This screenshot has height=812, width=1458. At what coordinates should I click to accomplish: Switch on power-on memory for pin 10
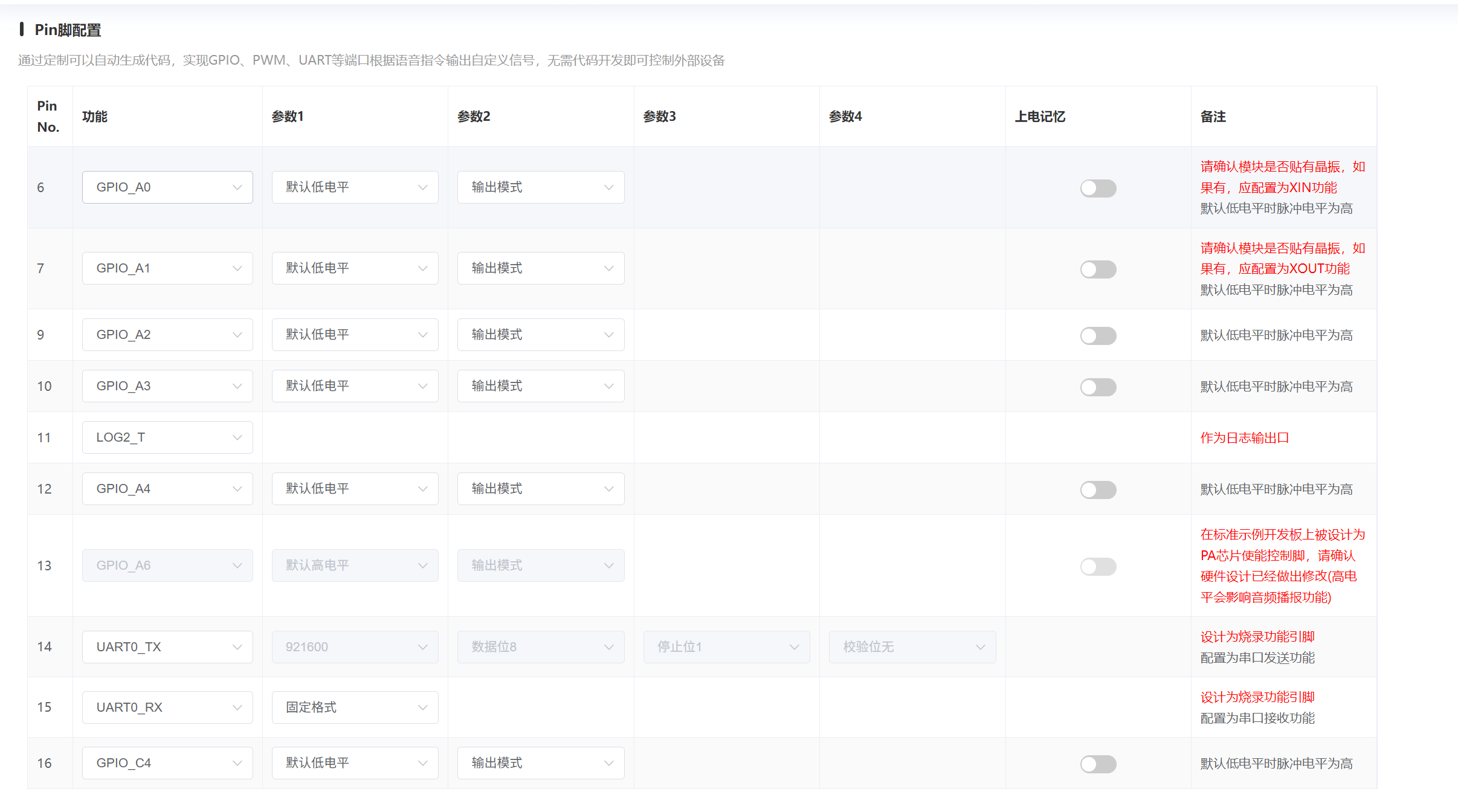tap(1098, 387)
